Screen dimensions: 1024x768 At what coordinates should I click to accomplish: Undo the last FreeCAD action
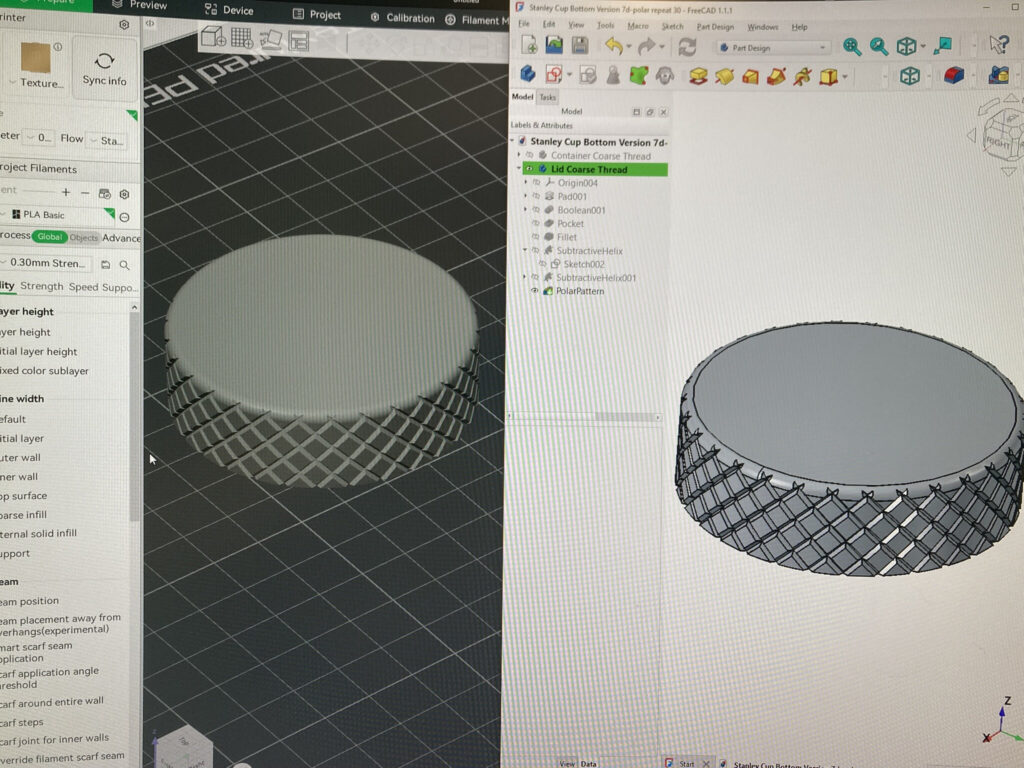[x=613, y=46]
